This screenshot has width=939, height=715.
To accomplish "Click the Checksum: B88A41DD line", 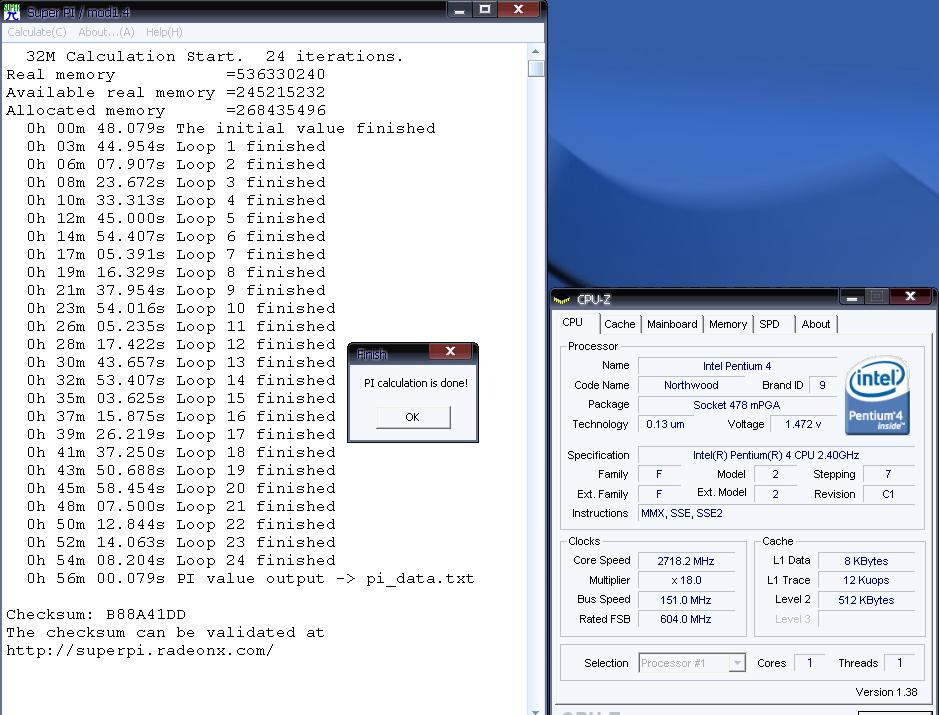I will 96,615.
